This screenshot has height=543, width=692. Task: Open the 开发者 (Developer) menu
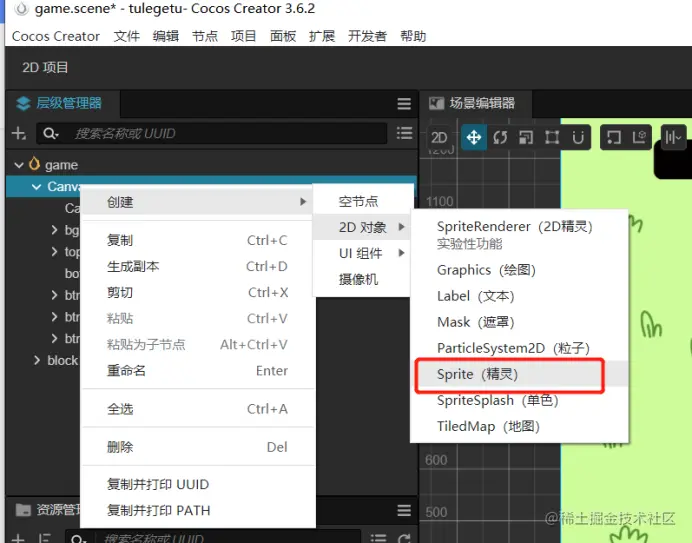367,36
